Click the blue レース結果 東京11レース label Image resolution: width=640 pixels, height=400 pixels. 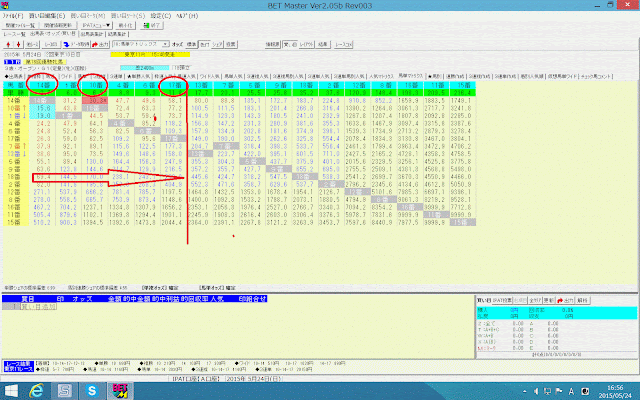pos(19,366)
